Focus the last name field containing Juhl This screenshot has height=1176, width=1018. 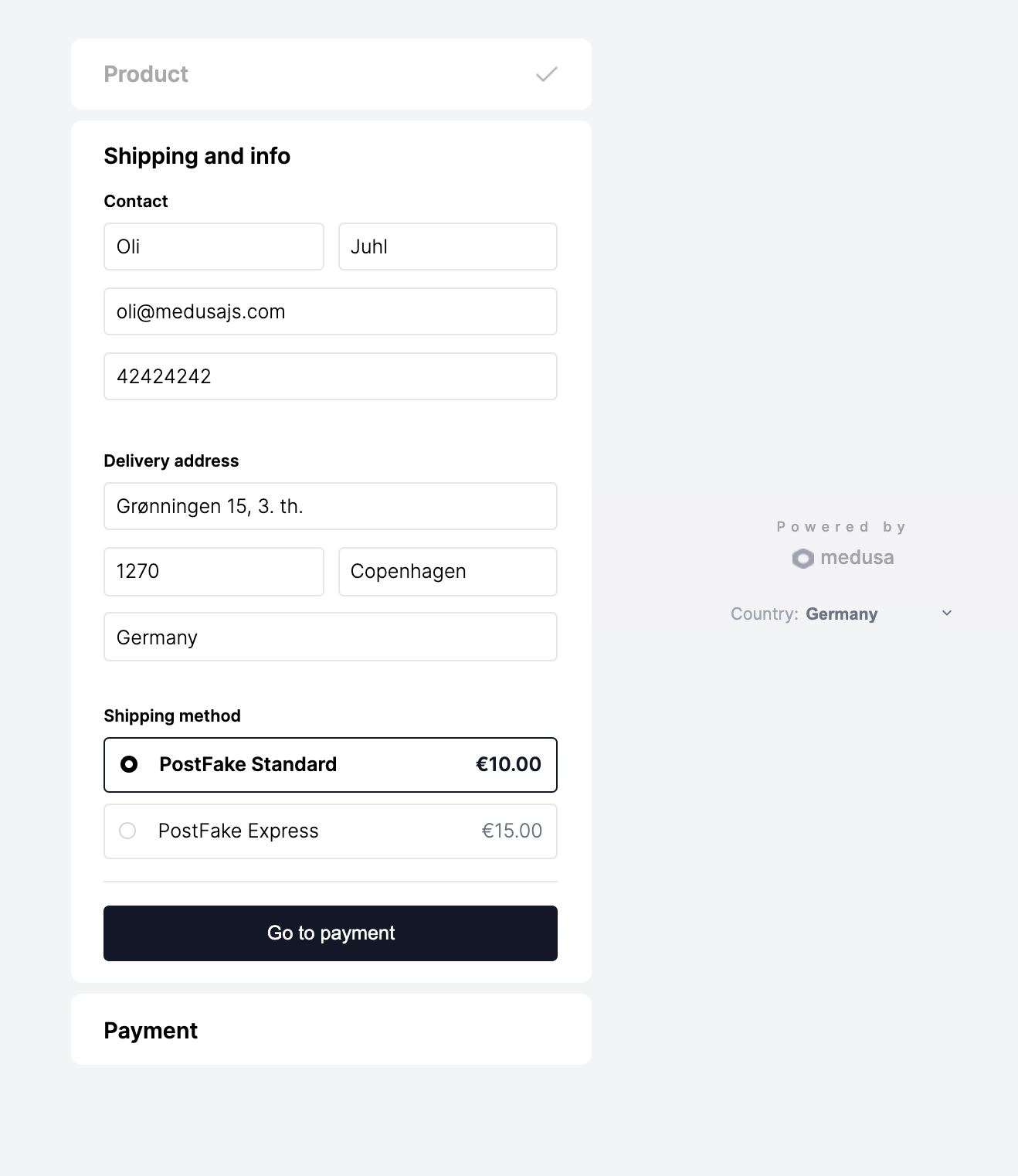click(448, 246)
